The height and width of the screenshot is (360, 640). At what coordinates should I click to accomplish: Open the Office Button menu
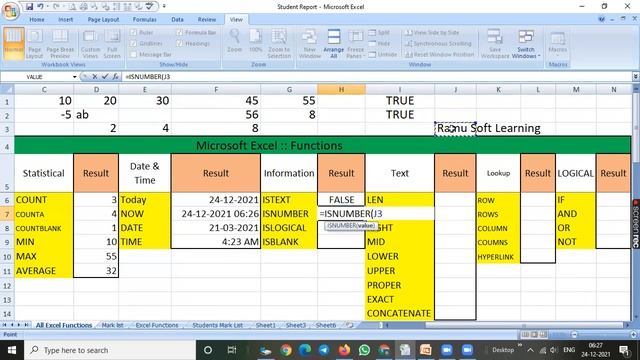pos(11,11)
